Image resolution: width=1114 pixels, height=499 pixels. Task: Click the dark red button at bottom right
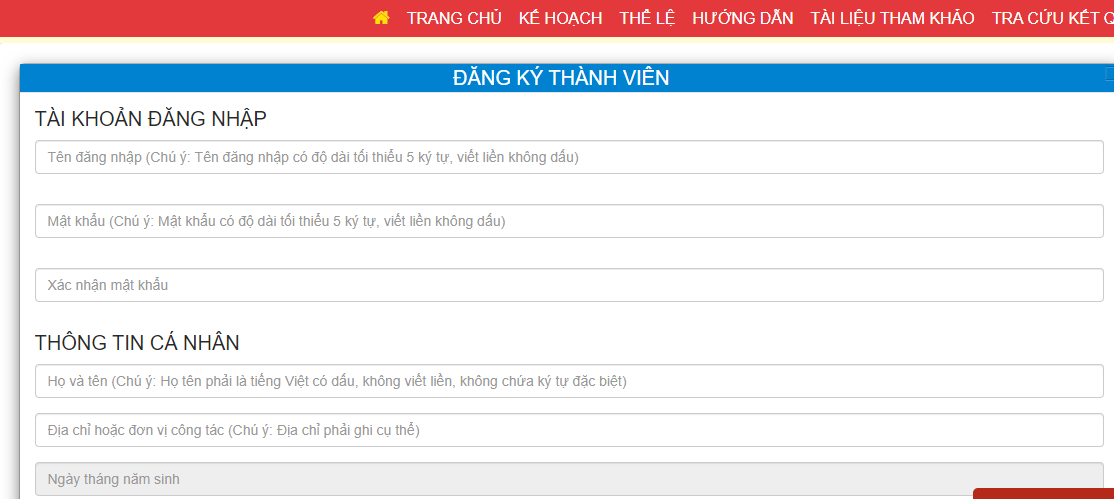point(1043,493)
